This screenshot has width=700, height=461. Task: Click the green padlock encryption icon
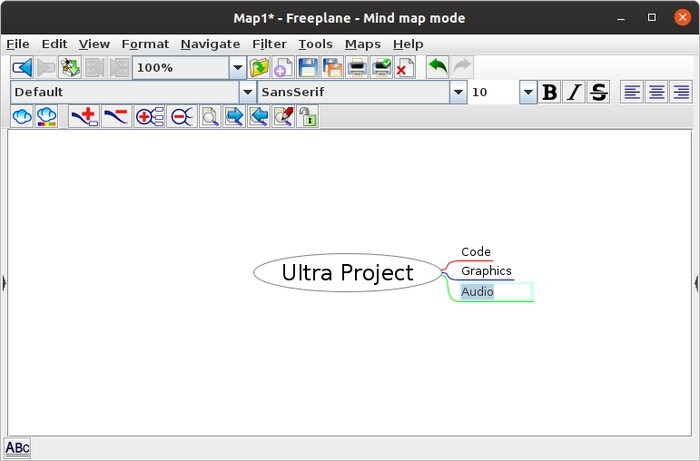pos(308,116)
